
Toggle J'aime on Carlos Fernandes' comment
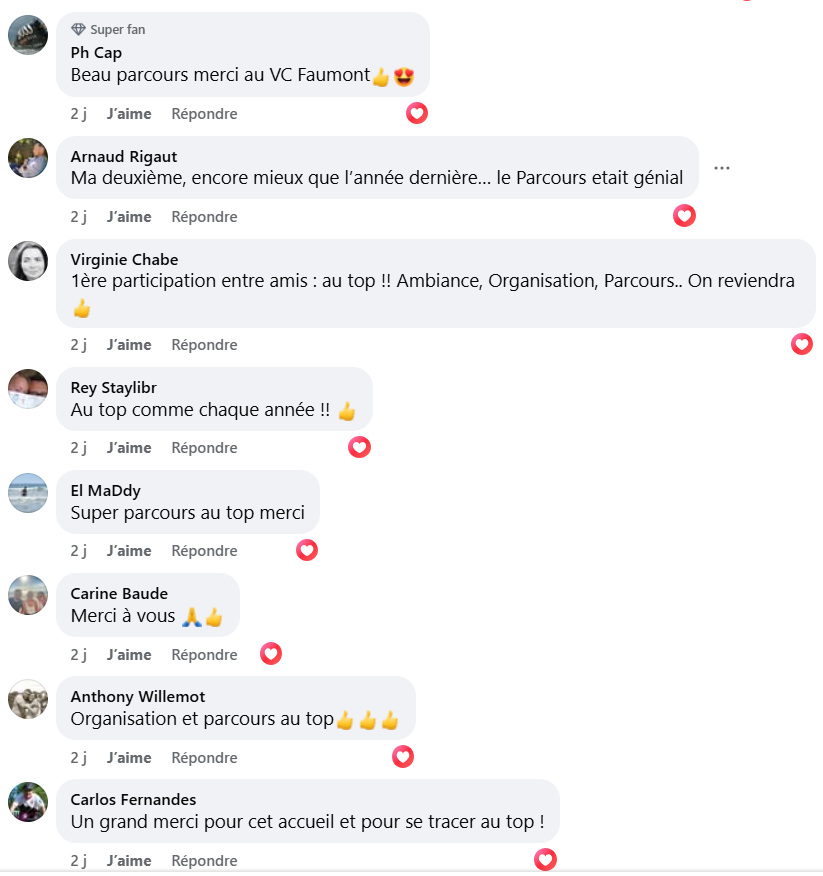(x=129, y=861)
